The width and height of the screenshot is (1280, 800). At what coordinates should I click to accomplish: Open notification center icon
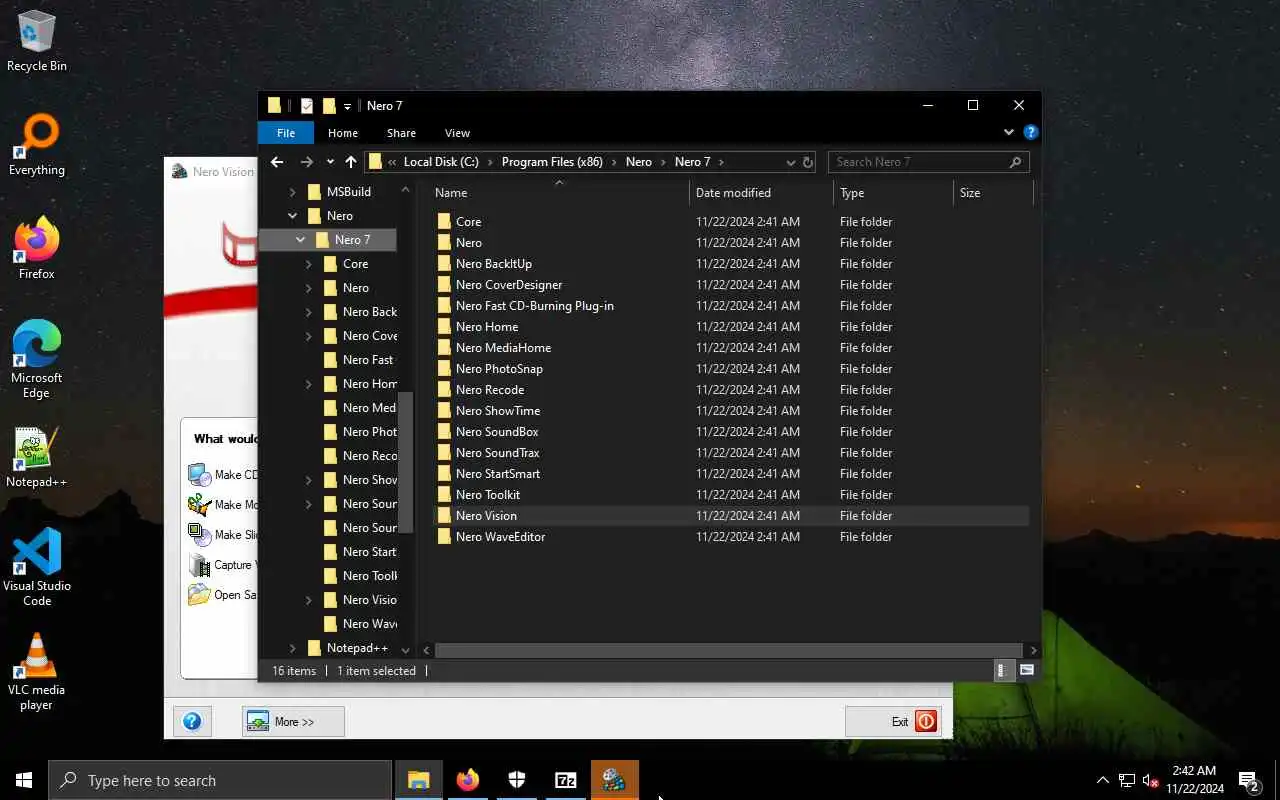pyautogui.click(x=1249, y=780)
